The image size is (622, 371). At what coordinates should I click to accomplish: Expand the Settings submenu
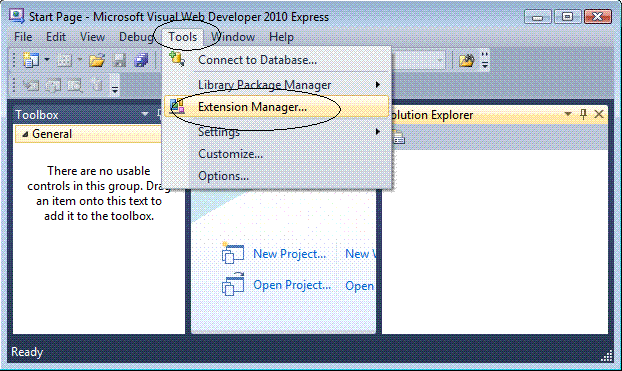[378, 131]
